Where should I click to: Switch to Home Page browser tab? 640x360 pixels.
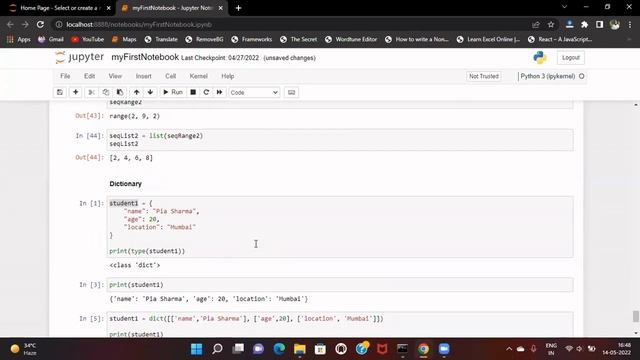click(59, 8)
